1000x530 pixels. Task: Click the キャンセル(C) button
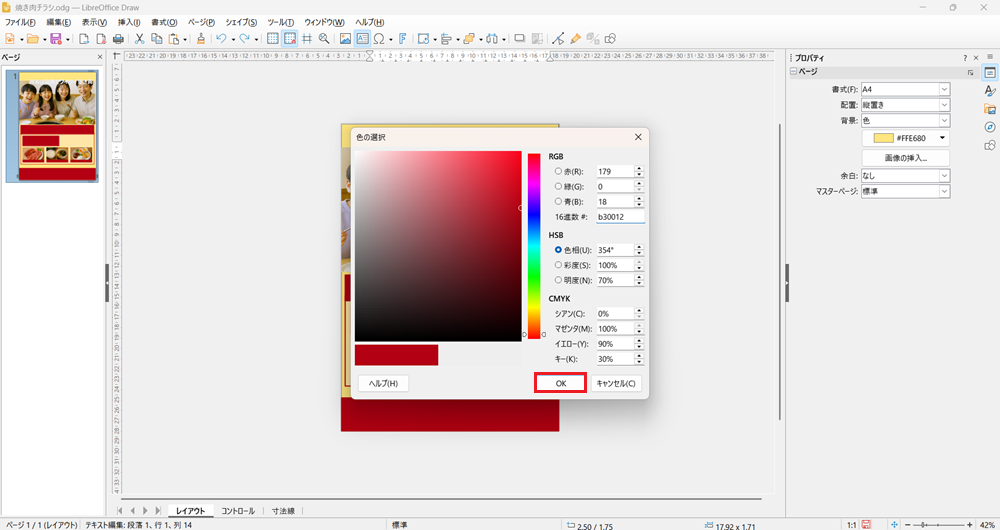tap(615, 383)
